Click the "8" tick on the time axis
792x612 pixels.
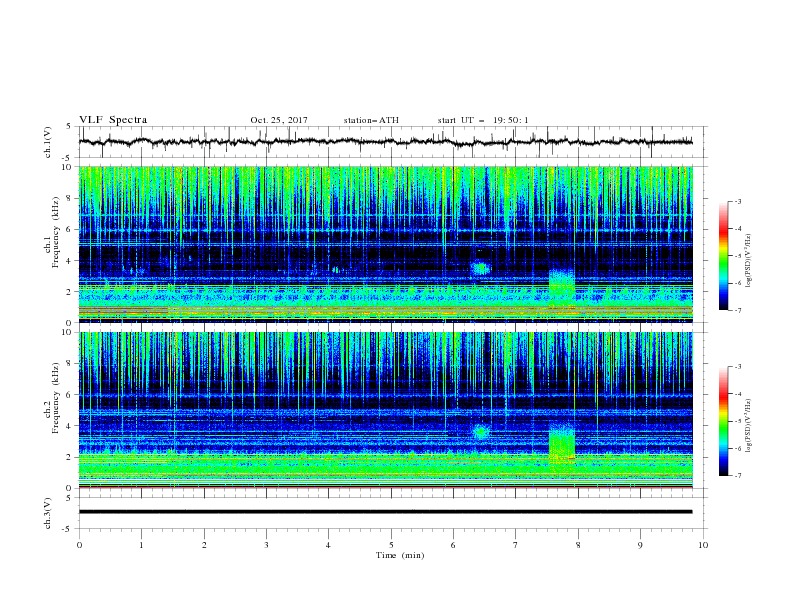[578, 545]
